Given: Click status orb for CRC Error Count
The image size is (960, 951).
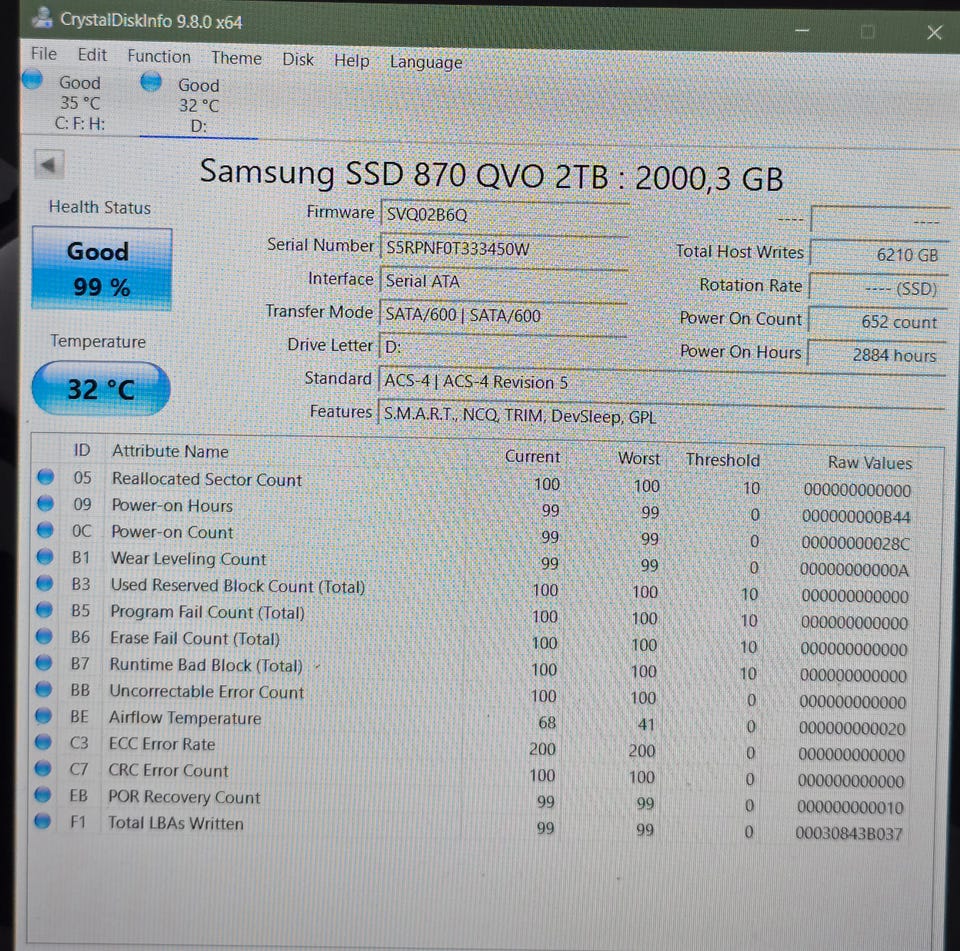Looking at the screenshot, I should click(x=43, y=768).
